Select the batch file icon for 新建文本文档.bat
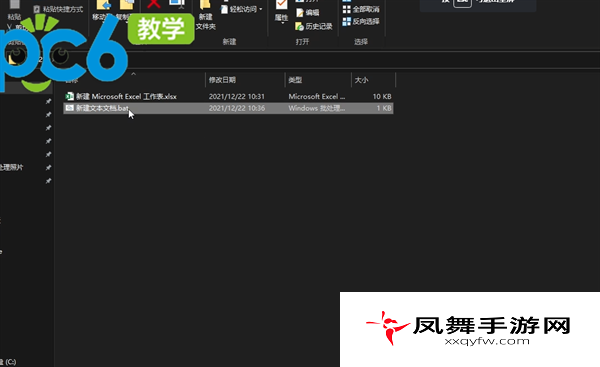This screenshot has width=600, height=367. (x=69, y=108)
